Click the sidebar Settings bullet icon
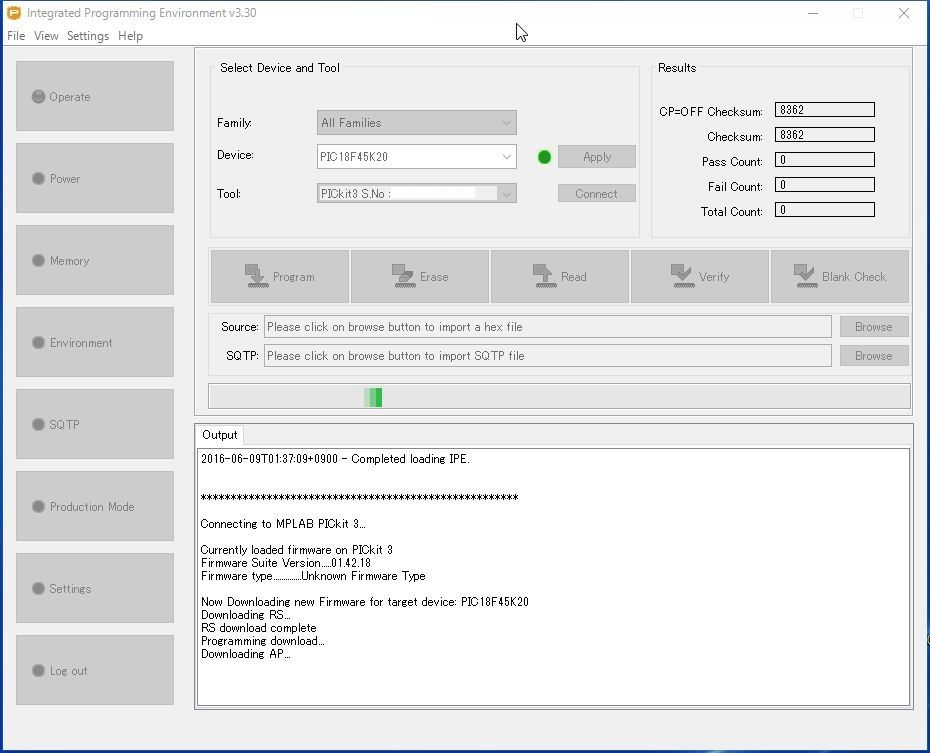The image size is (930, 753). pos(39,589)
